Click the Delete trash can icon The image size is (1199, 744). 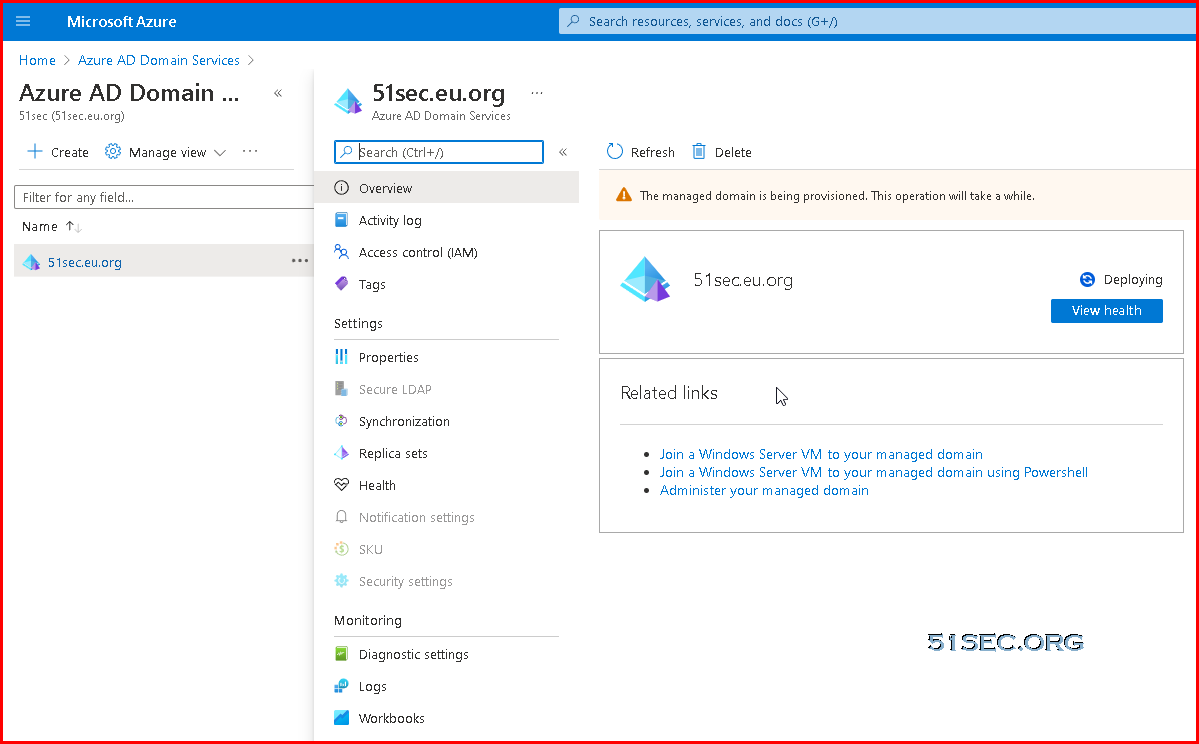[699, 151]
